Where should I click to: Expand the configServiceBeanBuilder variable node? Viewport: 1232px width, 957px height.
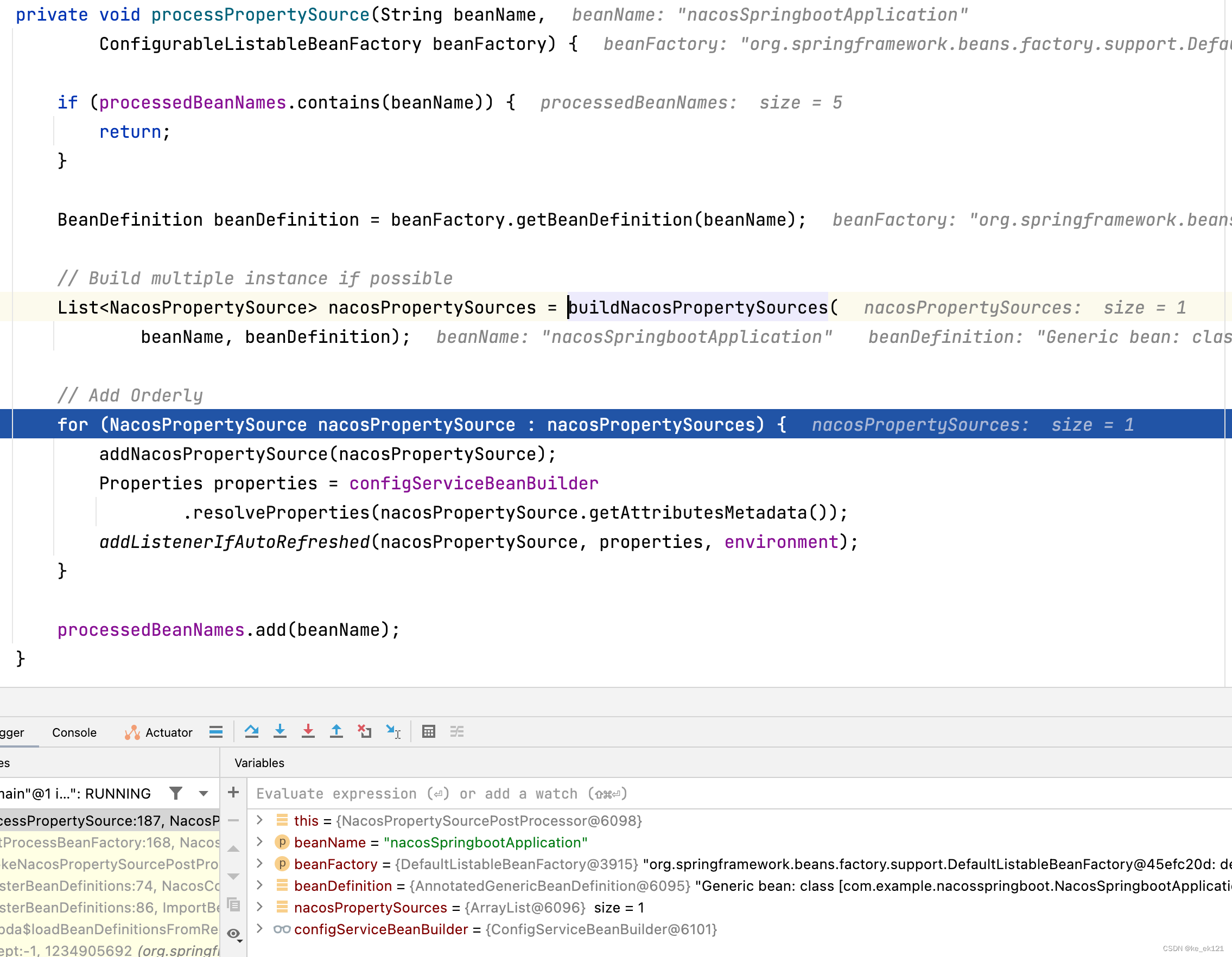click(x=259, y=928)
